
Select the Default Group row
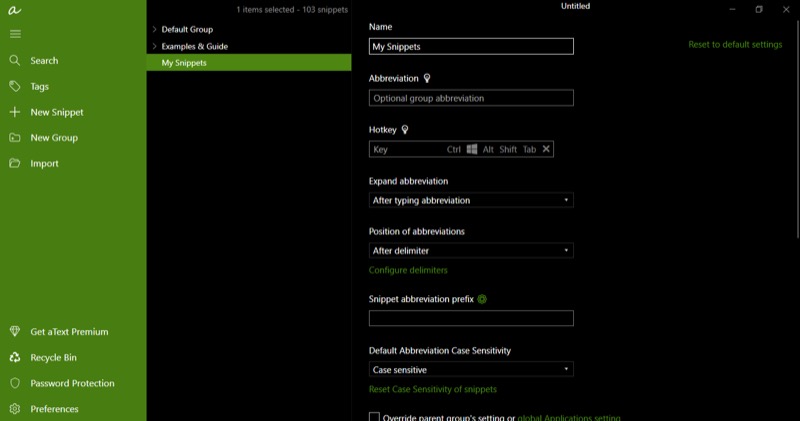click(249, 30)
